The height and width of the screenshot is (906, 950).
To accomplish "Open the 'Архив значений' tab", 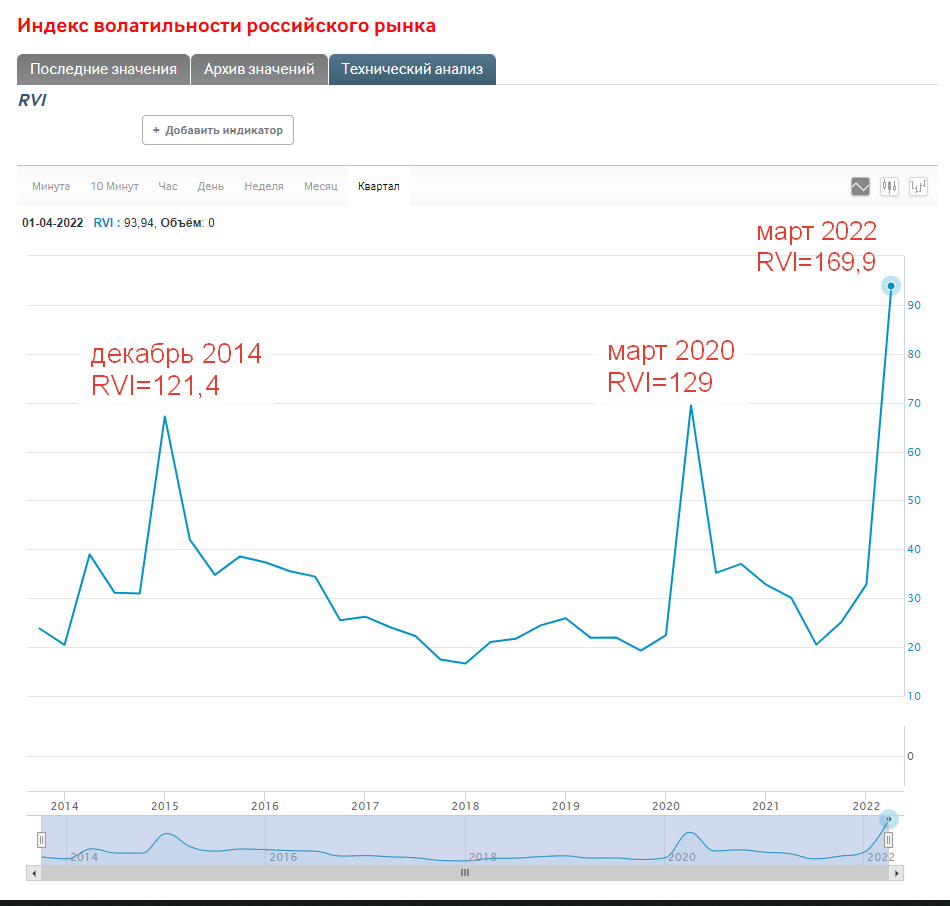I will pyautogui.click(x=259, y=69).
